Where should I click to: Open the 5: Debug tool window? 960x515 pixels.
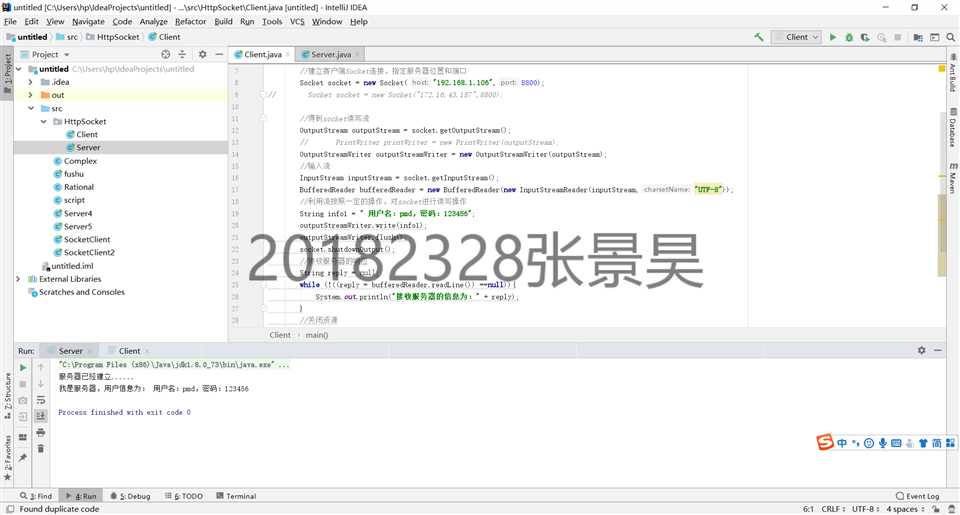(x=130, y=496)
